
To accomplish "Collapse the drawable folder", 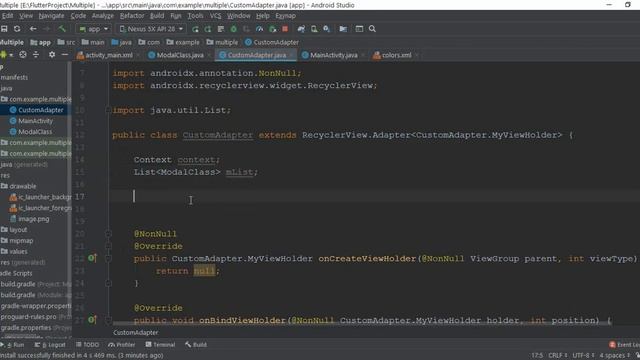I will 18,186.
